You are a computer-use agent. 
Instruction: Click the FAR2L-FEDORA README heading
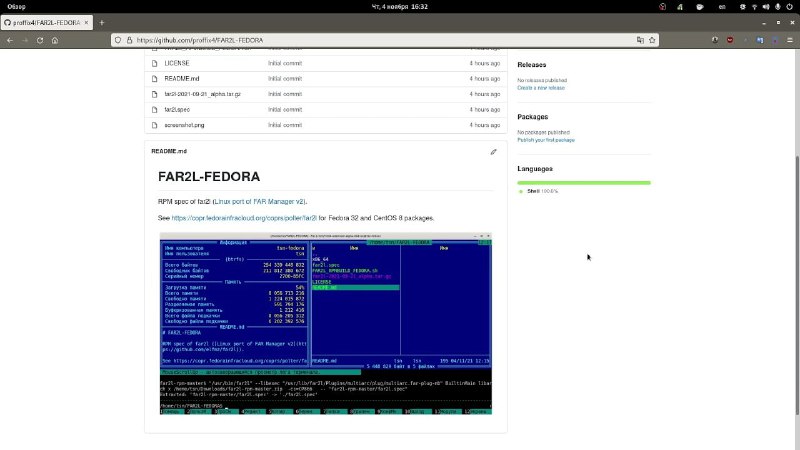[x=209, y=177]
